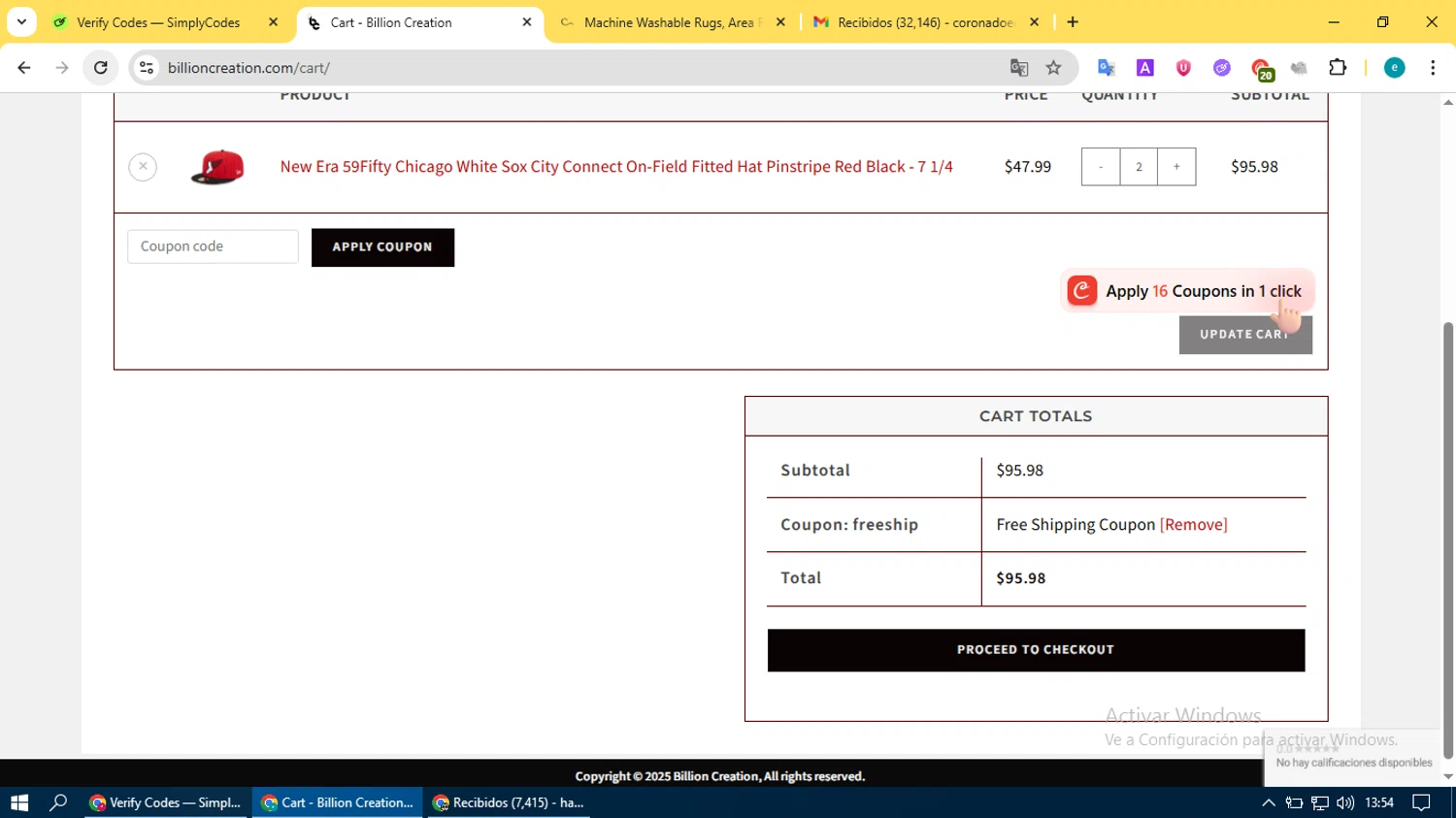Close the Verify Codes tab

pos(273,22)
